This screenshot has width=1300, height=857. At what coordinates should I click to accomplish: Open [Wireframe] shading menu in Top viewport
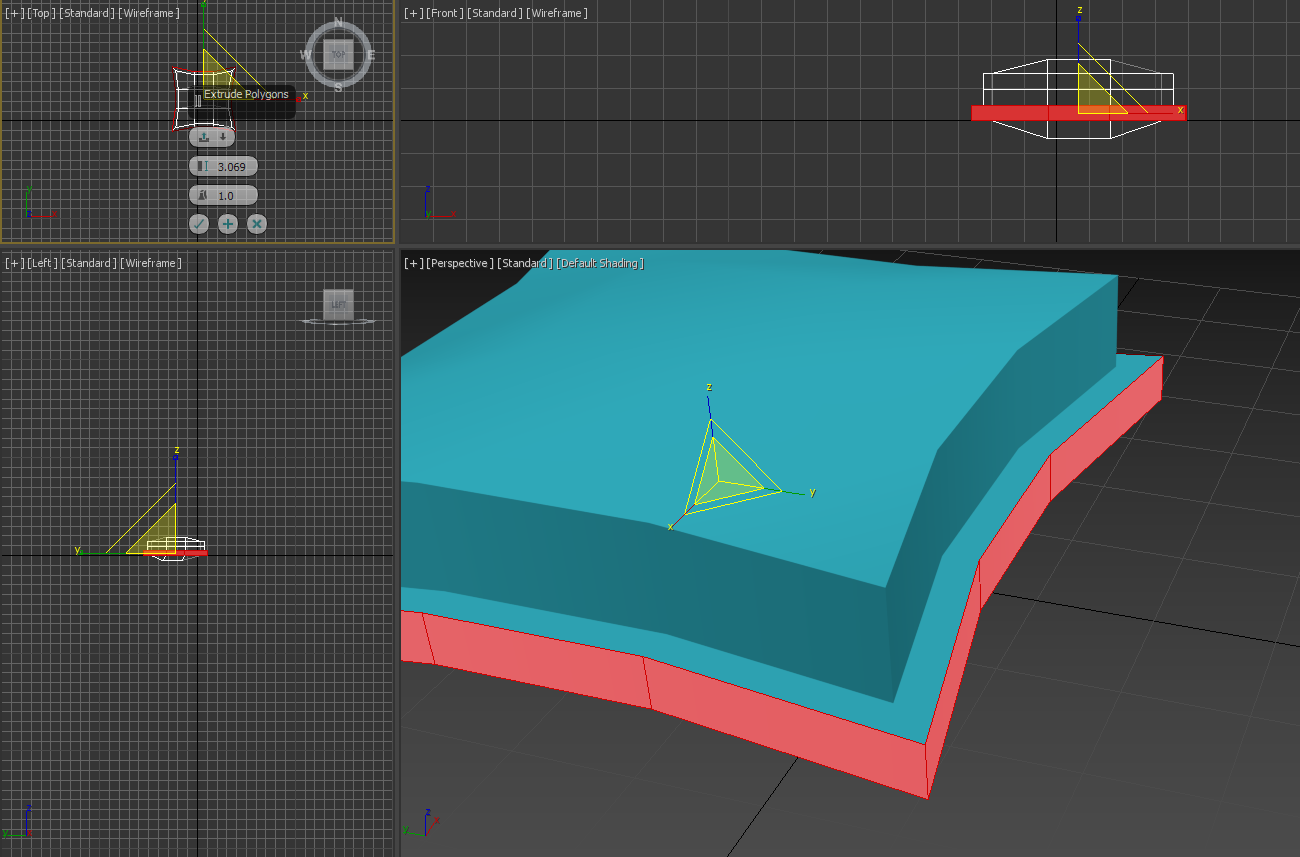(149, 13)
